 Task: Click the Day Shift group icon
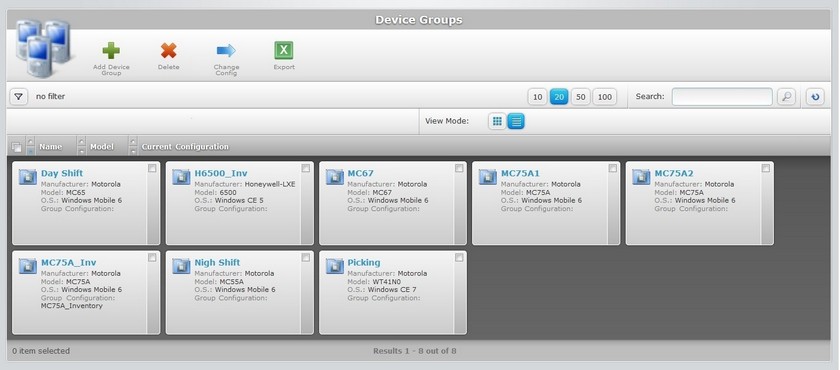(x=27, y=177)
